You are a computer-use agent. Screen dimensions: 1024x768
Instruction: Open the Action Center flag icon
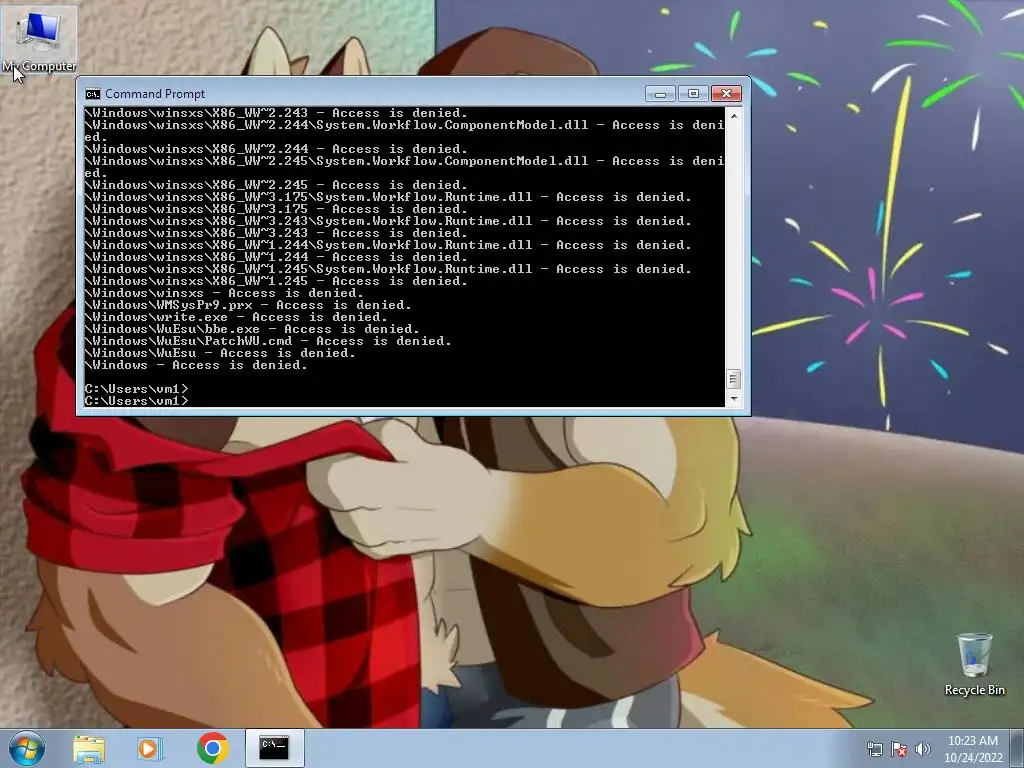click(899, 749)
